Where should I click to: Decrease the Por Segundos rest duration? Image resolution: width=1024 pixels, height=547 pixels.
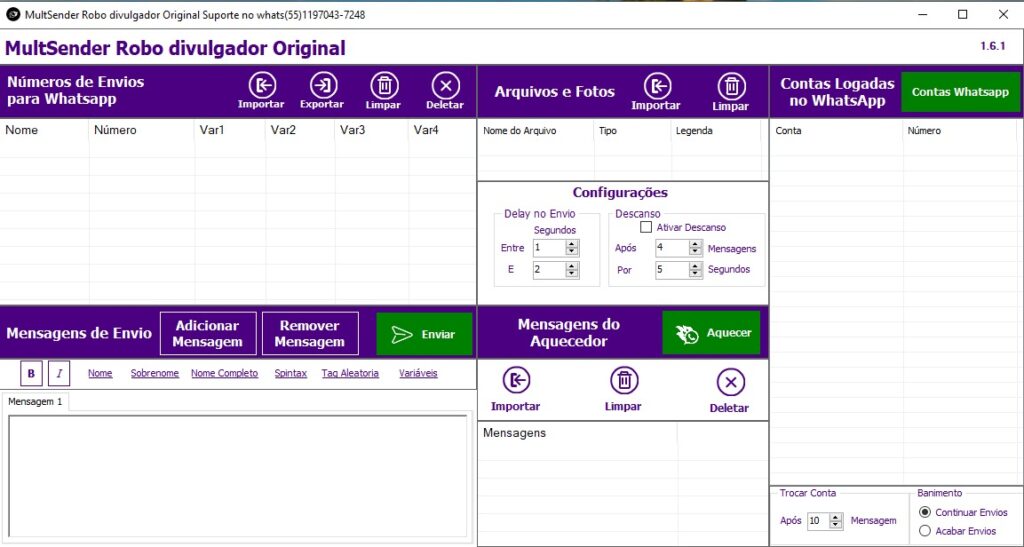pyautogui.click(x=696, y=274)
